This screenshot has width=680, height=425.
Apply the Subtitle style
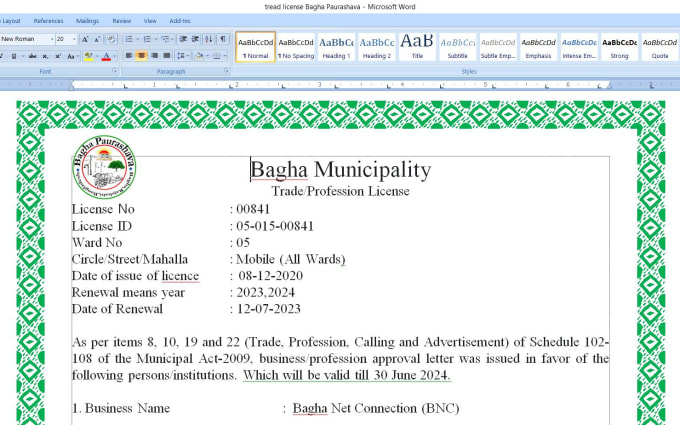click(x=458, y=47)
